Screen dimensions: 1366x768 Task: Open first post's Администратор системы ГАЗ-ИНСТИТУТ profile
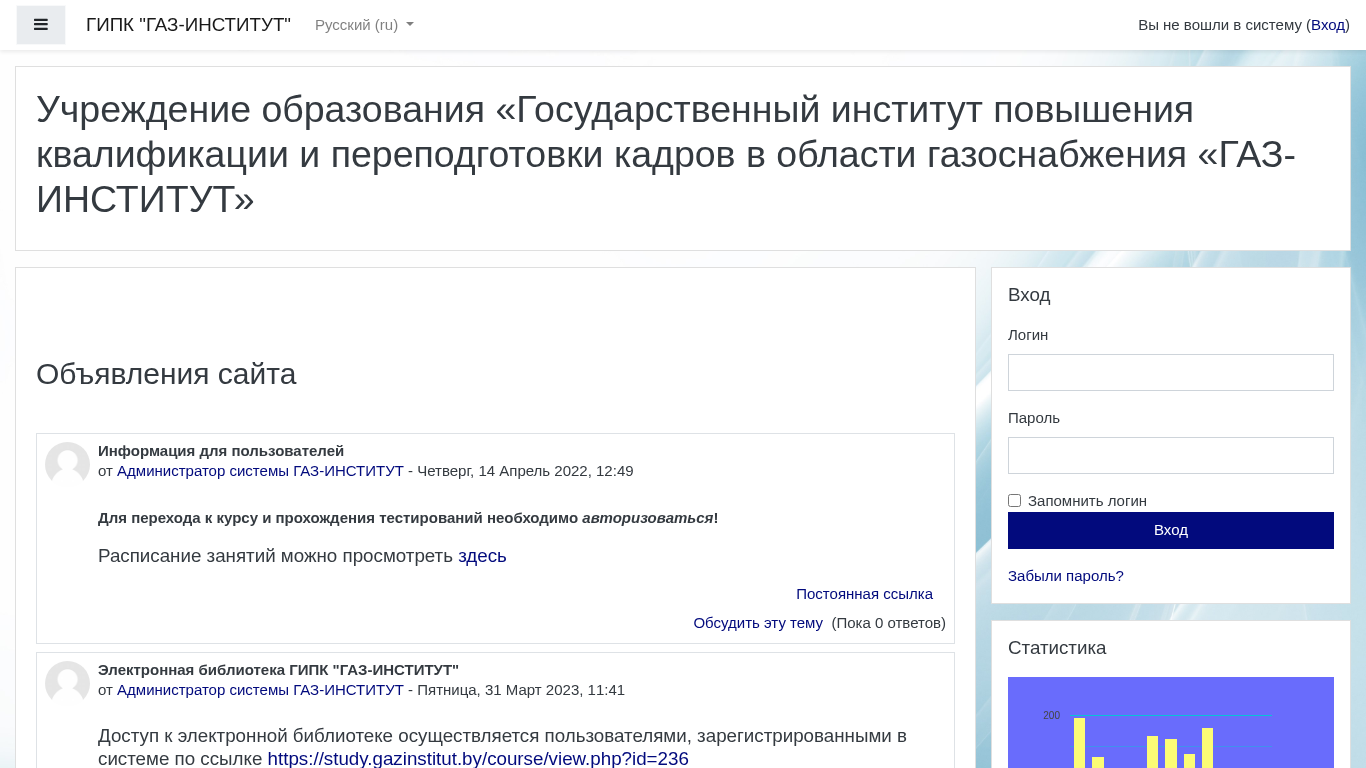[260, 471]
